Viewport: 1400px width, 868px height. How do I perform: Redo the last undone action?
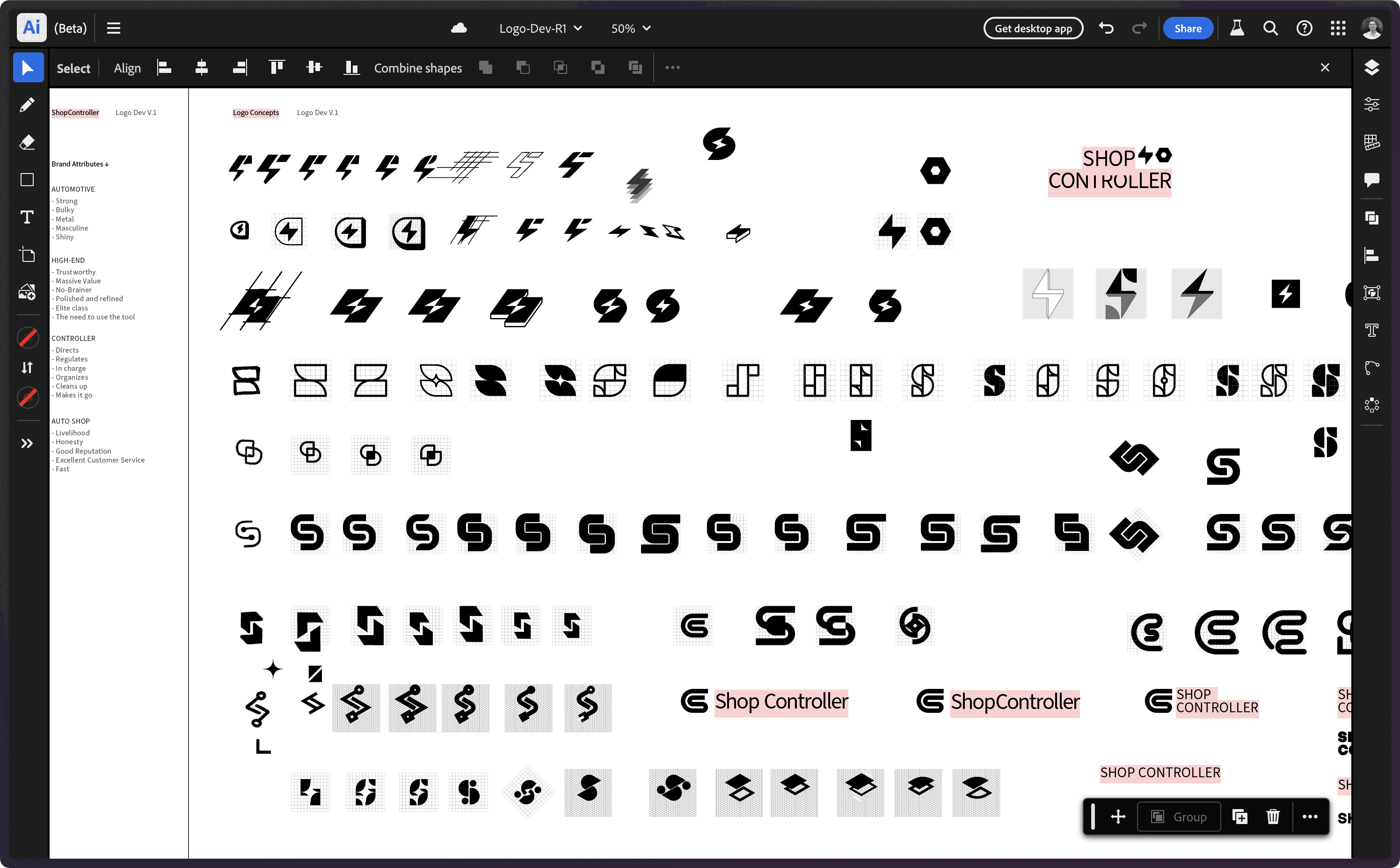point(1139,28)
